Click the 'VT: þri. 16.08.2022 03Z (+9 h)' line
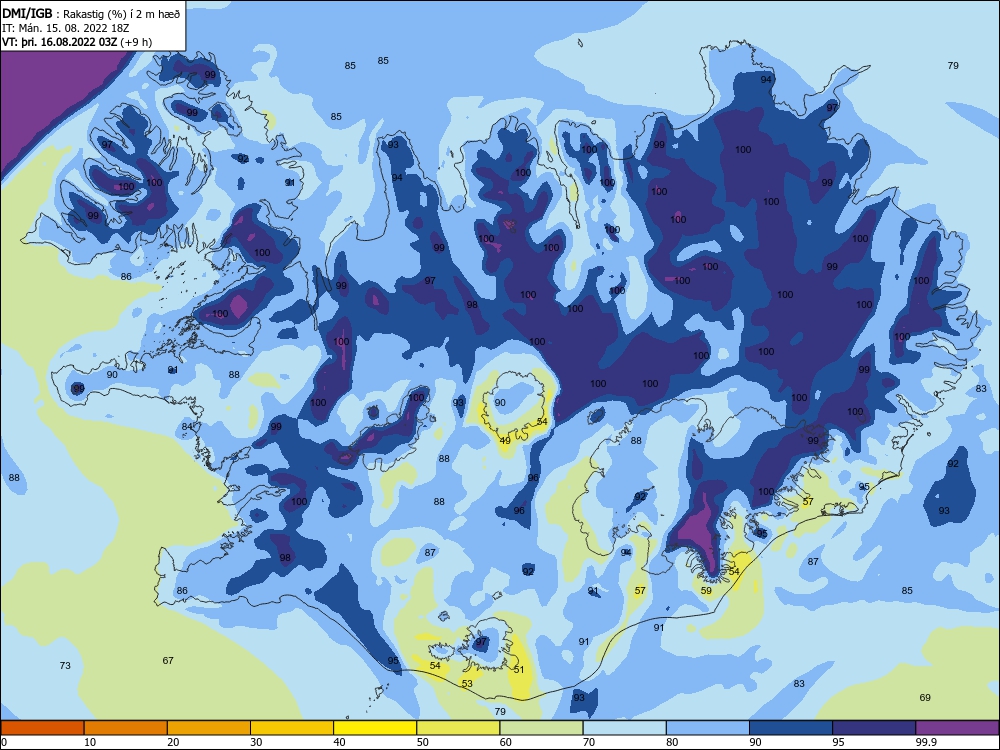 tap(77, 42)
